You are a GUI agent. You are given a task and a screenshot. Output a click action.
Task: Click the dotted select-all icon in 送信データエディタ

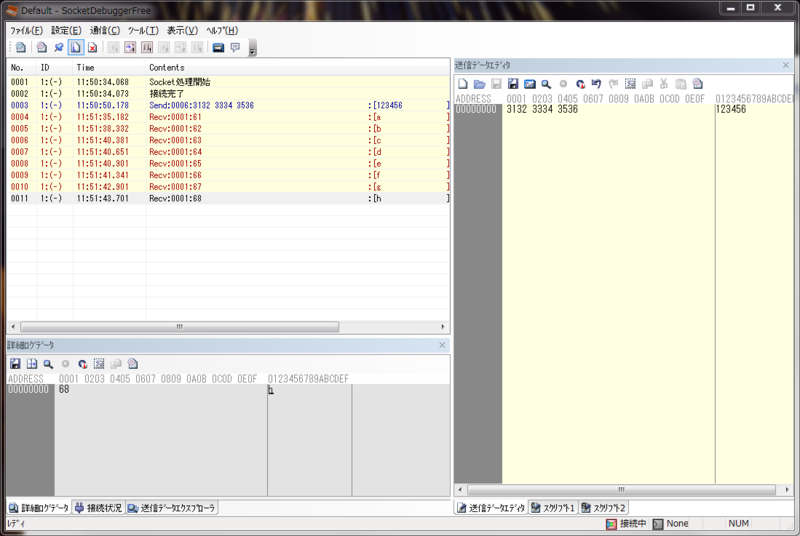630,84
